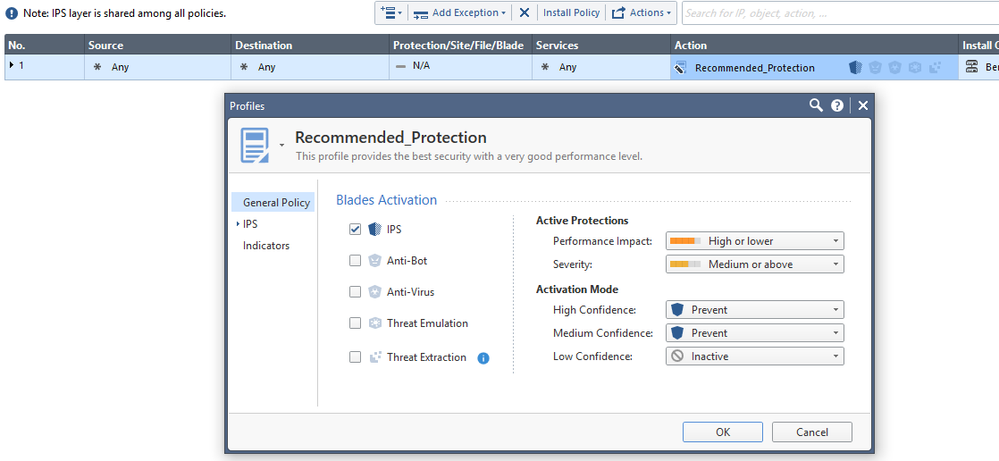Click the IPS shield icon in Action column
The image size is (999, 461).
coord(855,68)
